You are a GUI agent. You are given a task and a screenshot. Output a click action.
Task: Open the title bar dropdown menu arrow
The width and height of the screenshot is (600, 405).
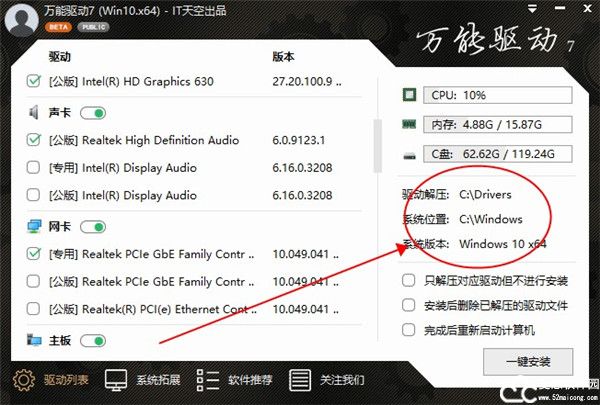[x=532, y=9]
